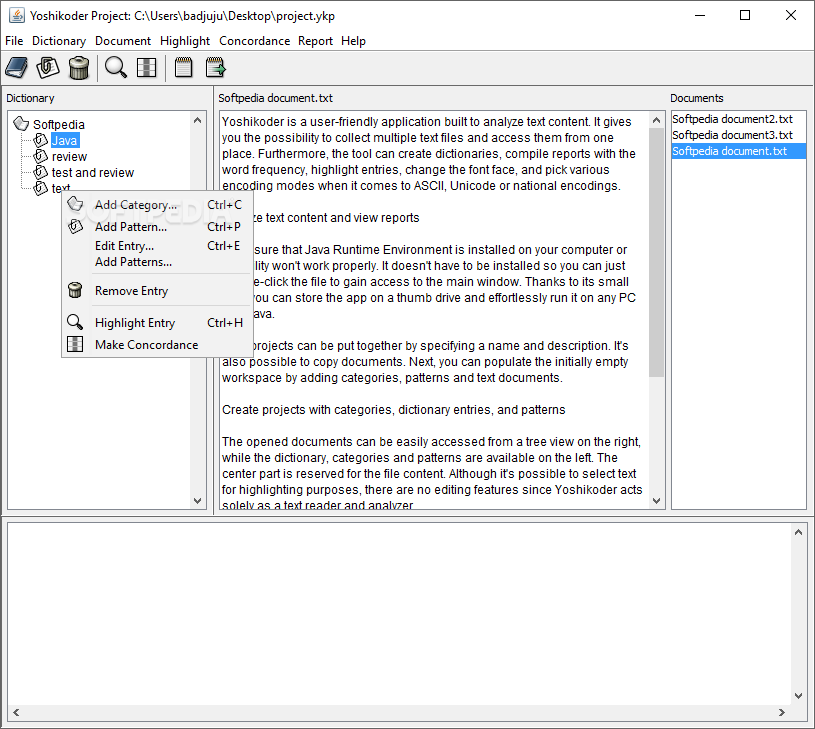Viewport: 815px width, 729px height.
Task: Click the bottom panel scroll up arrow
Action: tap(798, 532)
